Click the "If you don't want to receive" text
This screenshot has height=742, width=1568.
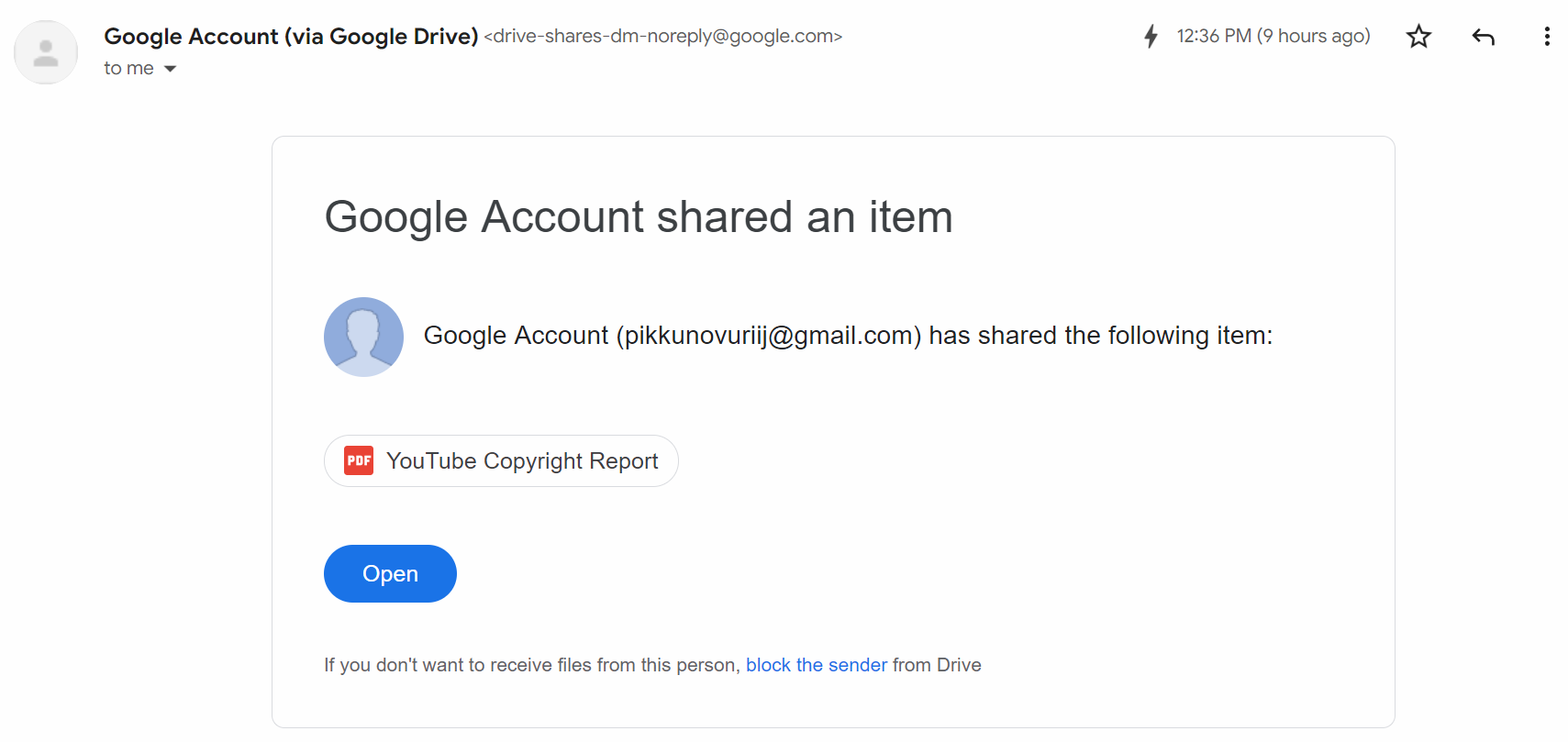(x=531, y=665)
